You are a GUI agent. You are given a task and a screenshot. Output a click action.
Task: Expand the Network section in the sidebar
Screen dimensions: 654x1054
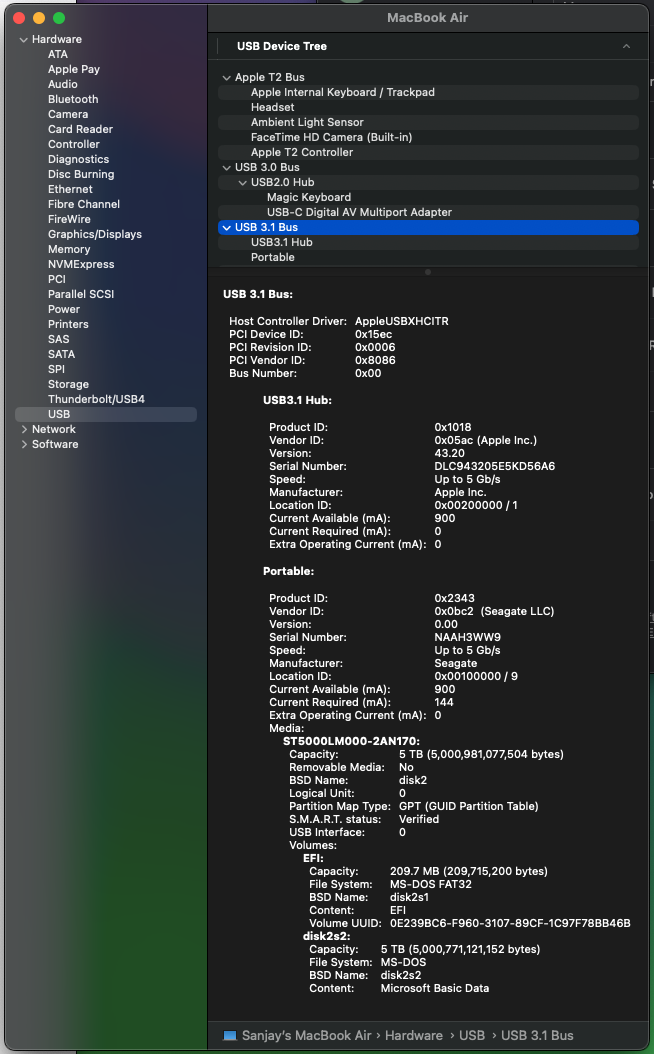[24, 429]
